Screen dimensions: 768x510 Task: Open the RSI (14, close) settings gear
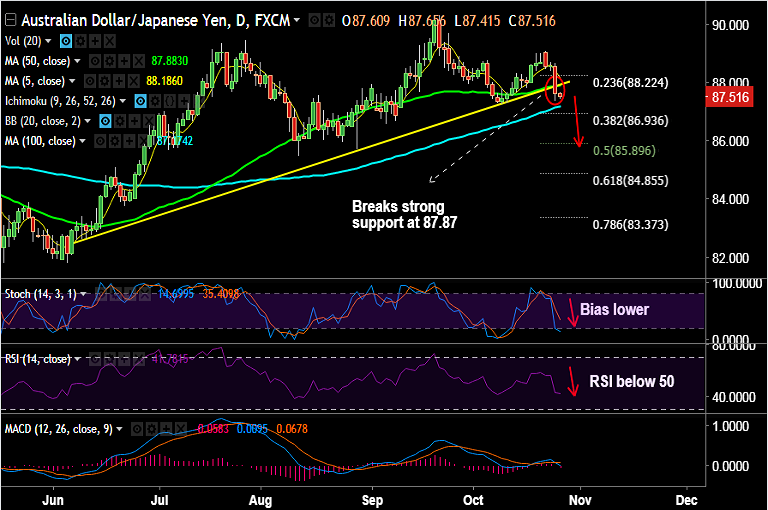pyautogui.click(x=109, y=359)
